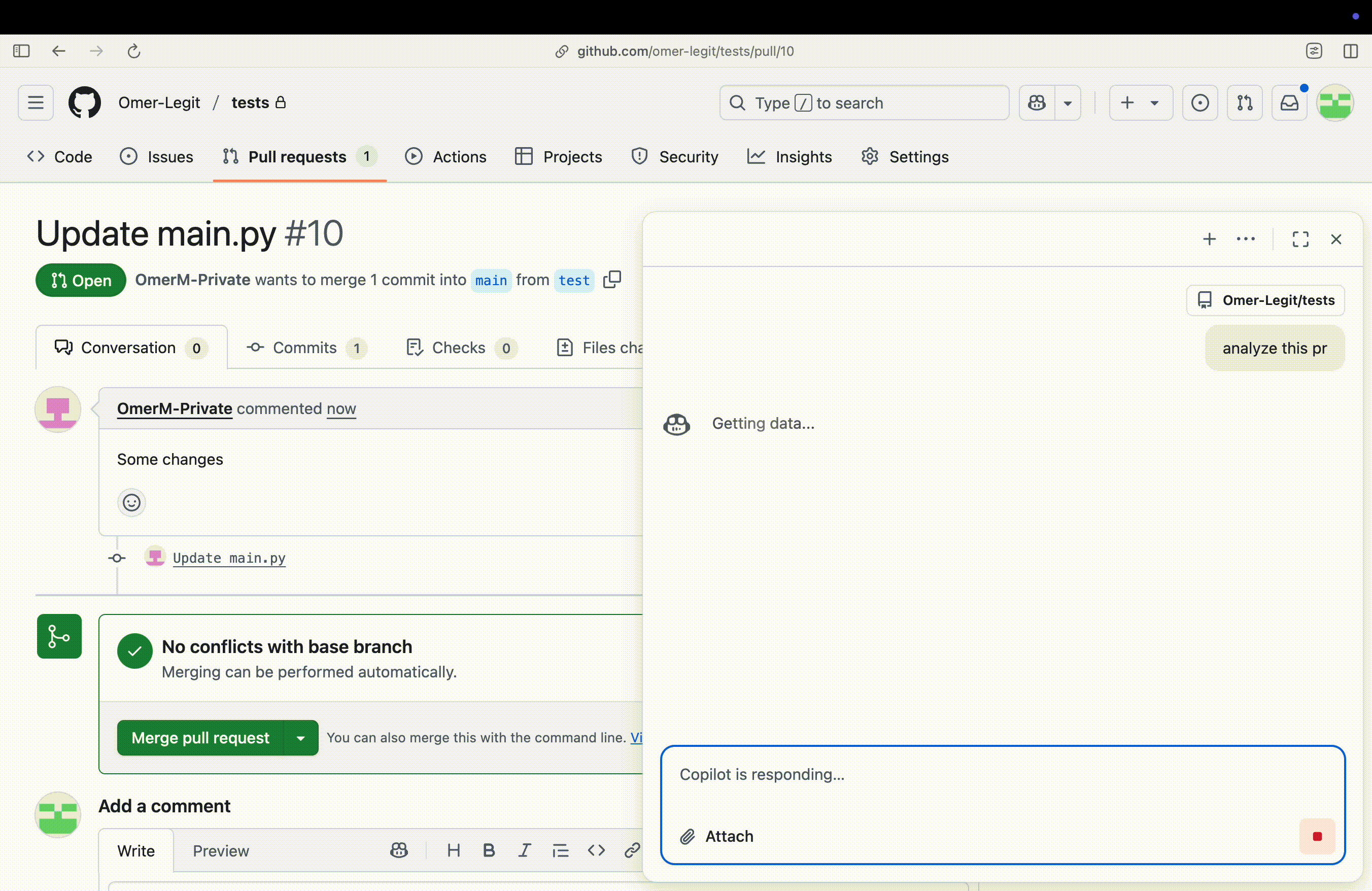Click the Merge pull request button

(x=200, y=738)
